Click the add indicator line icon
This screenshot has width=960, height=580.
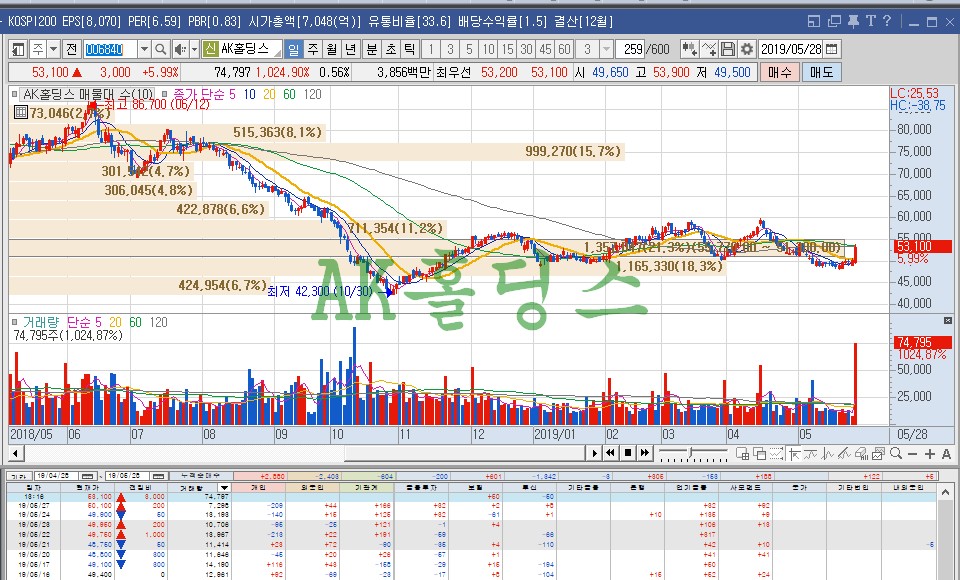[709, 49]
